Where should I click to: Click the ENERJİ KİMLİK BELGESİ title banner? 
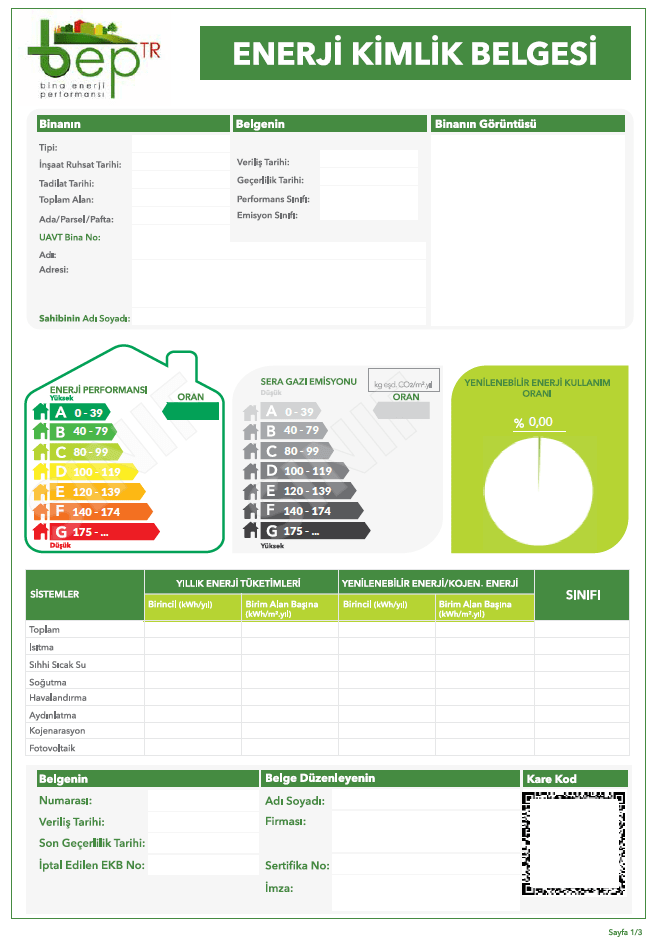(415, 53)
